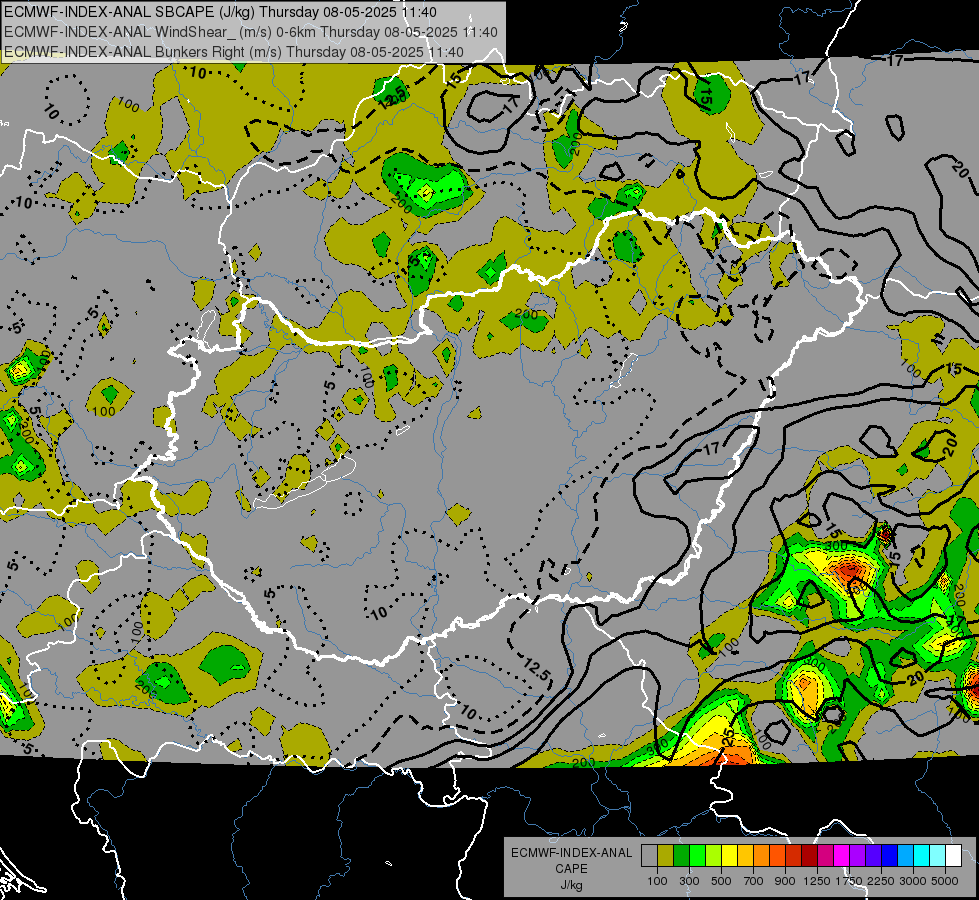The height and width of the screenshot is (900, 979).
Task: Click the 500 tick label in legend
Action: coord(721,881)
